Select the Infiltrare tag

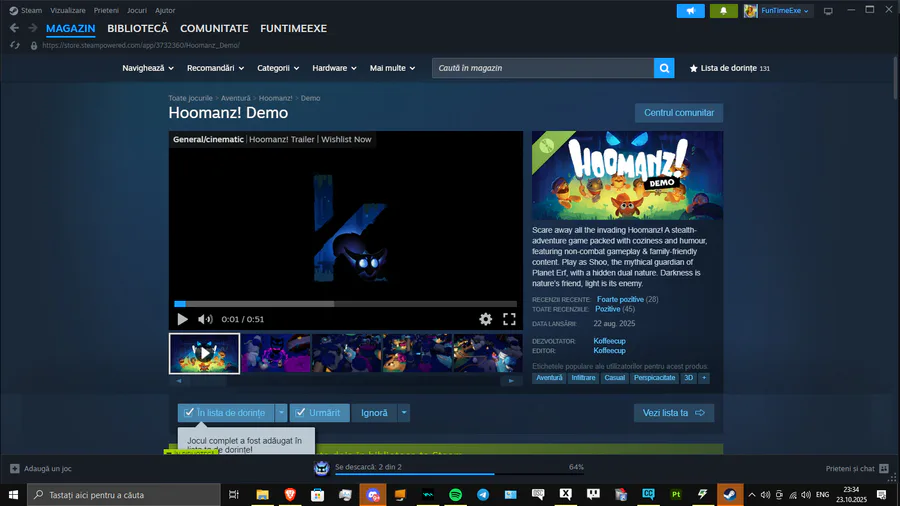(583, 377)
